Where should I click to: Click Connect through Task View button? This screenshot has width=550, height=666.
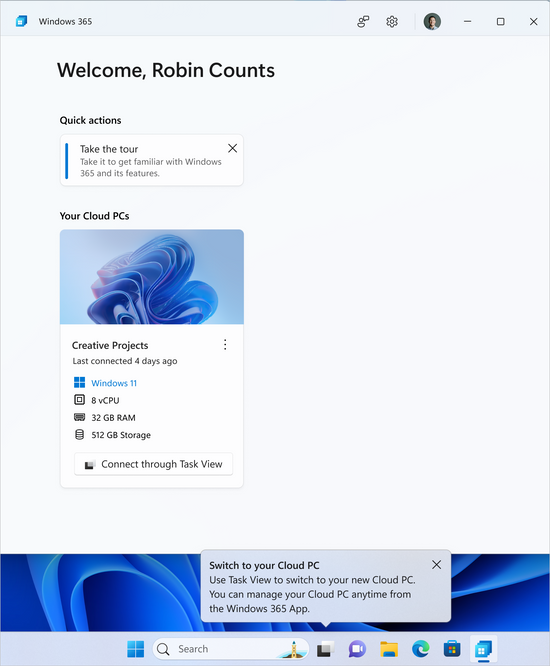click(153, 464)
